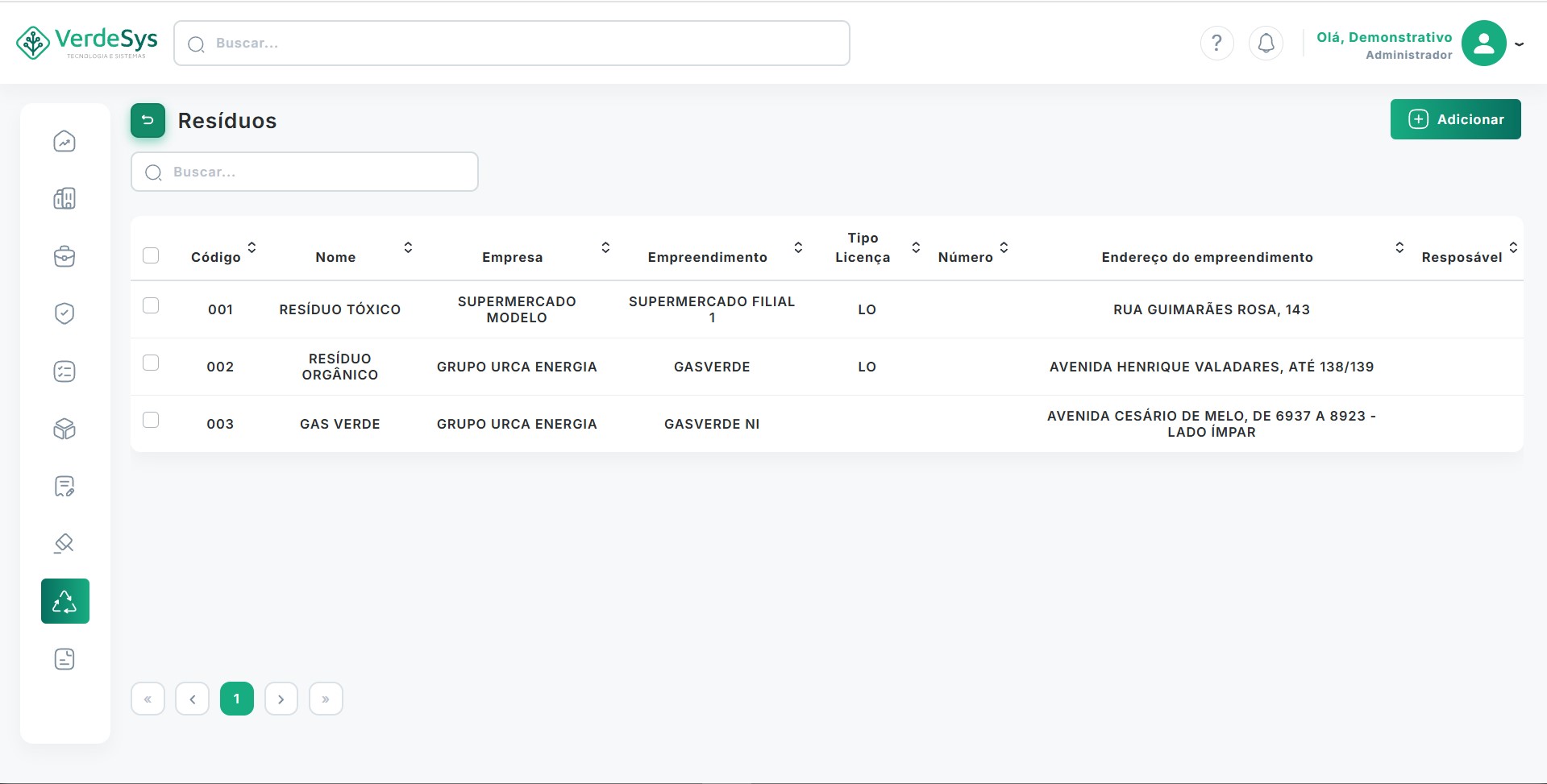The height and width of the screenshot is (784, 1547).
Task: Toggle the select-all checkbox in table header
Action: point(151,255)
